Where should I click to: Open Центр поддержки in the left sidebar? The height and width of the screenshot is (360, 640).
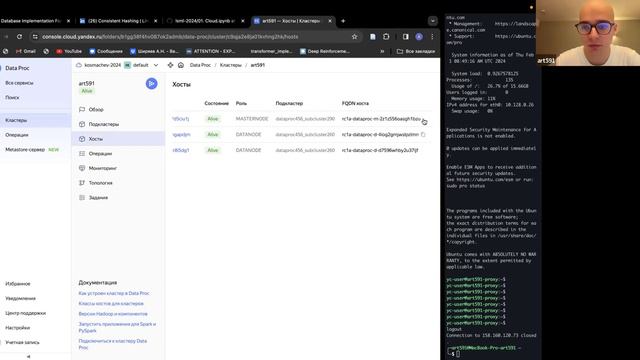25,313
